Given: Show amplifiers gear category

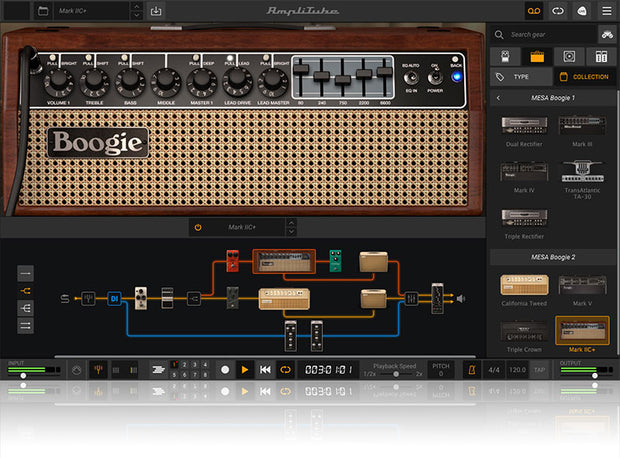Looking at the screenshot, I should pyautogui.click(x=537, y=57).
